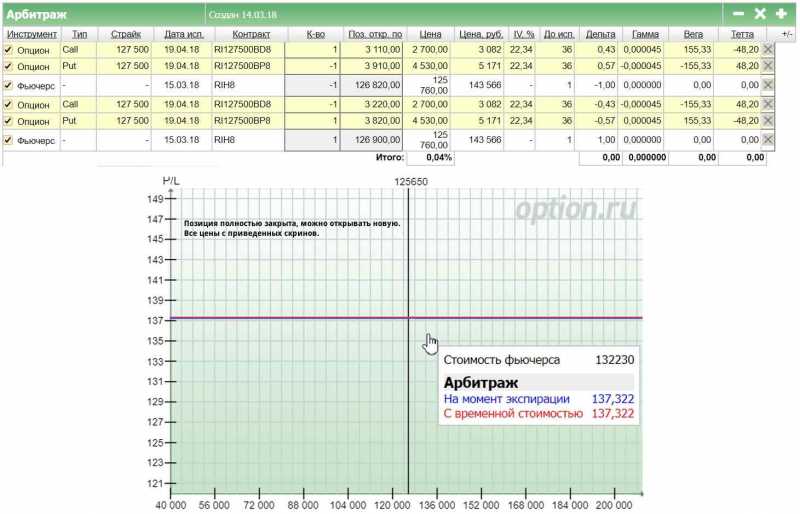Click the Страйк column header

(126, 34)
